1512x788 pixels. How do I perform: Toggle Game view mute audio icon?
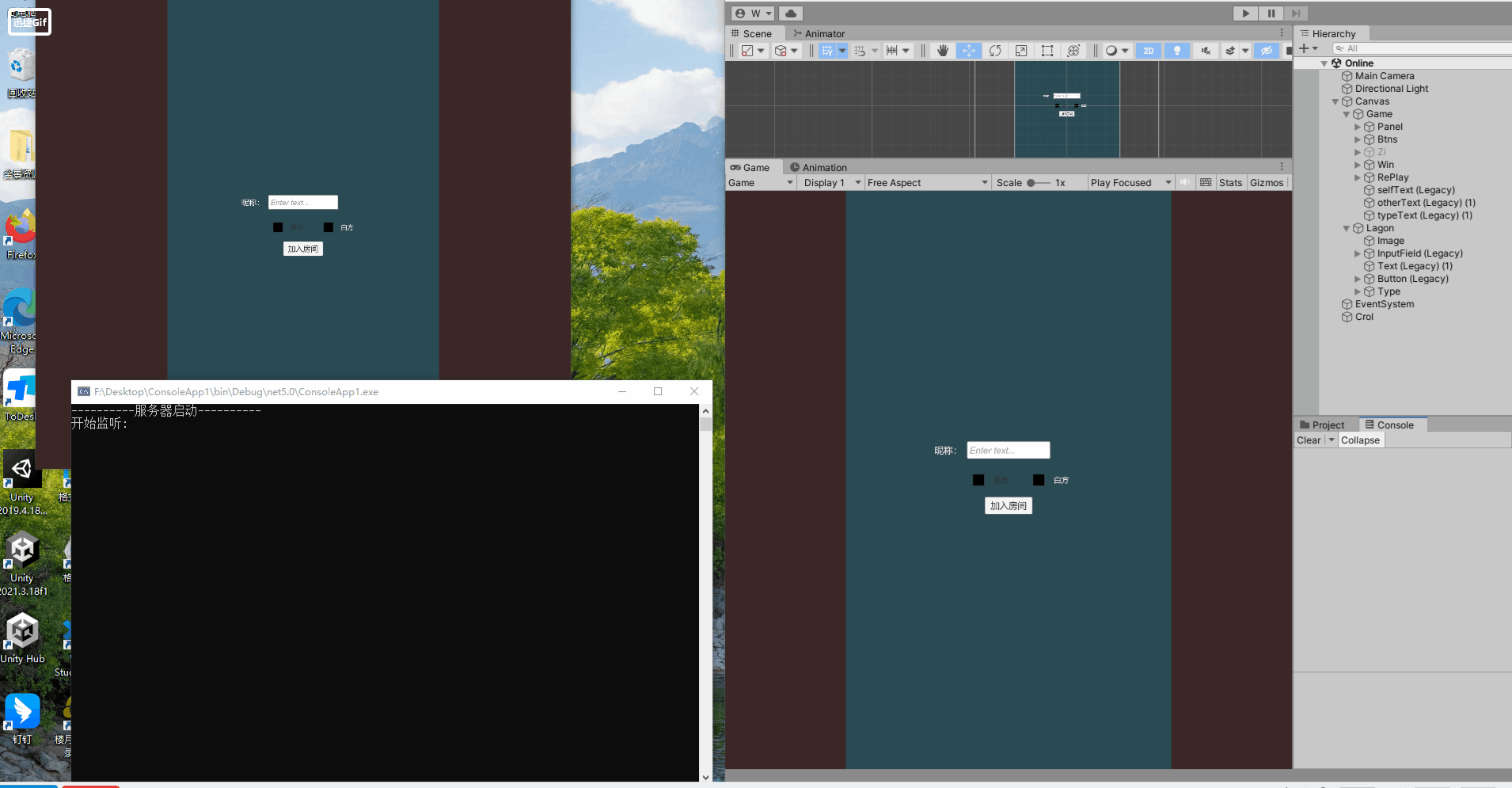(1185, 183)
